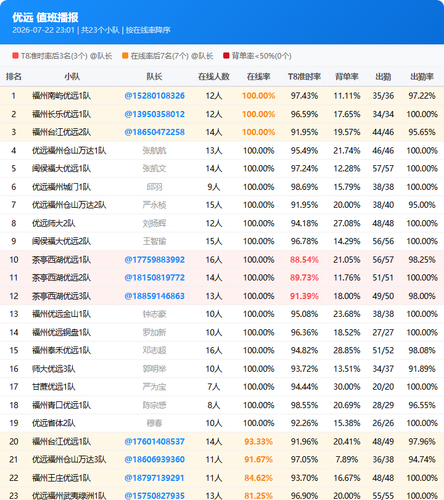444x500 pixels.
Task: Select team 福州青口优远1队
Action: (61, 405)
